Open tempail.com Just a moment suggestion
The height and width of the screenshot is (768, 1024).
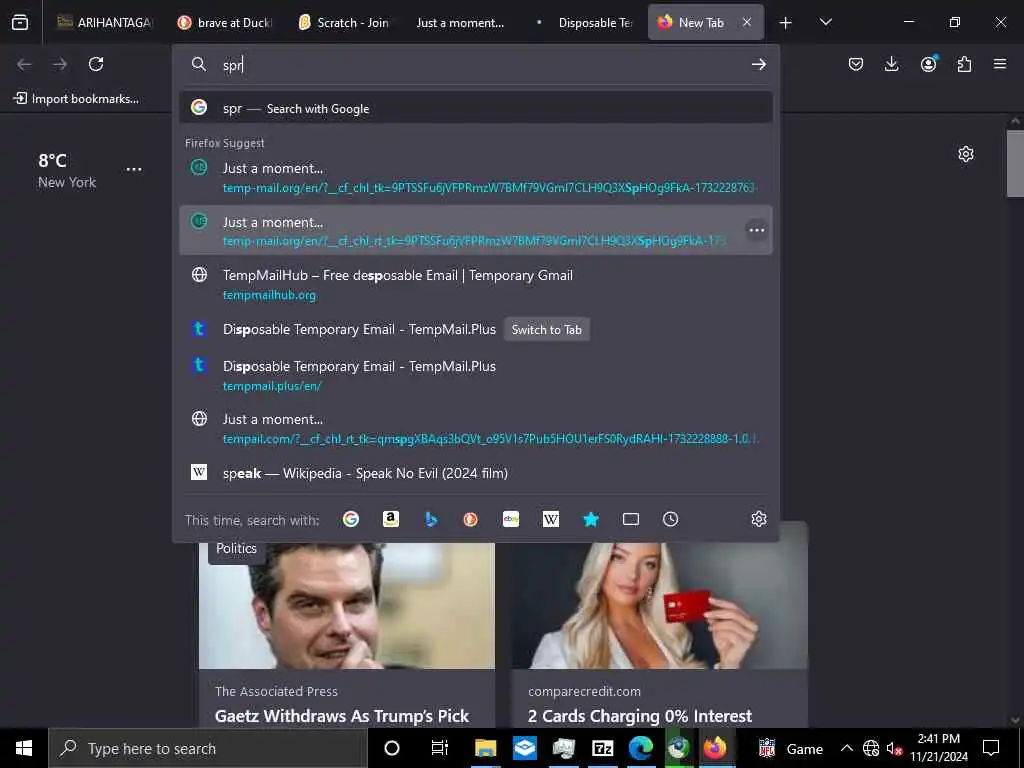pos(475,428)
